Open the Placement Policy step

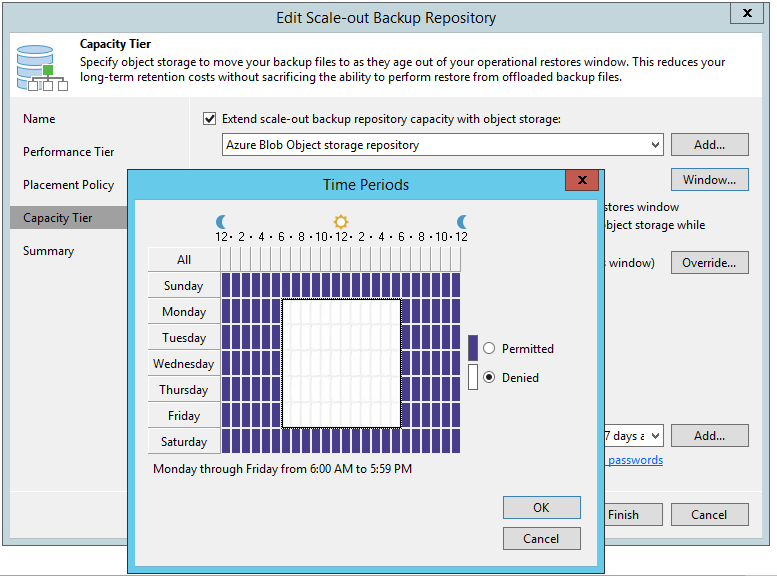(x=69, y=185)
